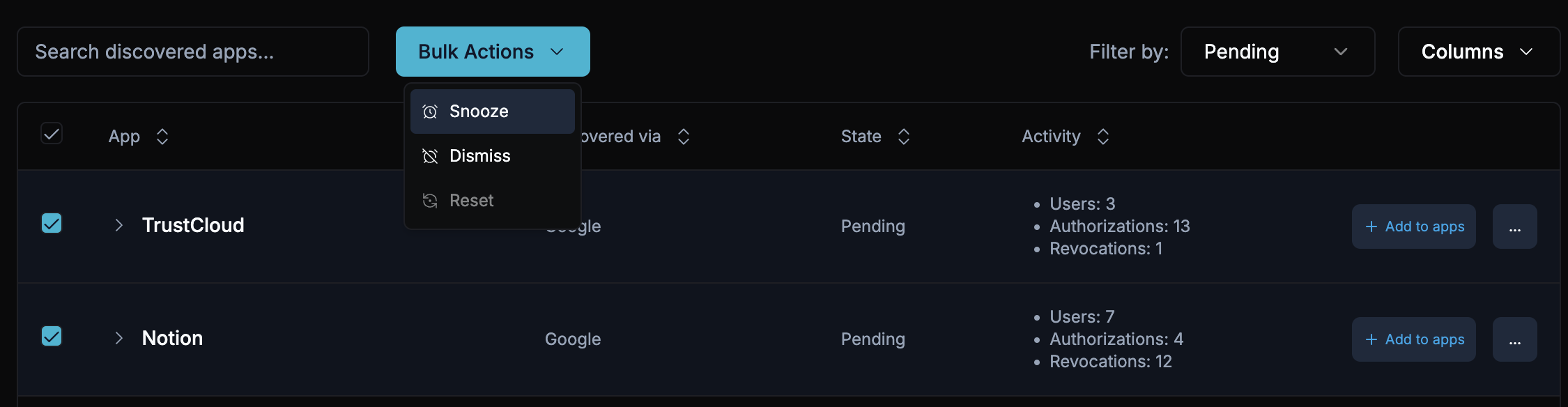Click the Reset circular-arrow icon
Image resolution: width=1568 pixels, height=407 pixels.
click(431, 200)
